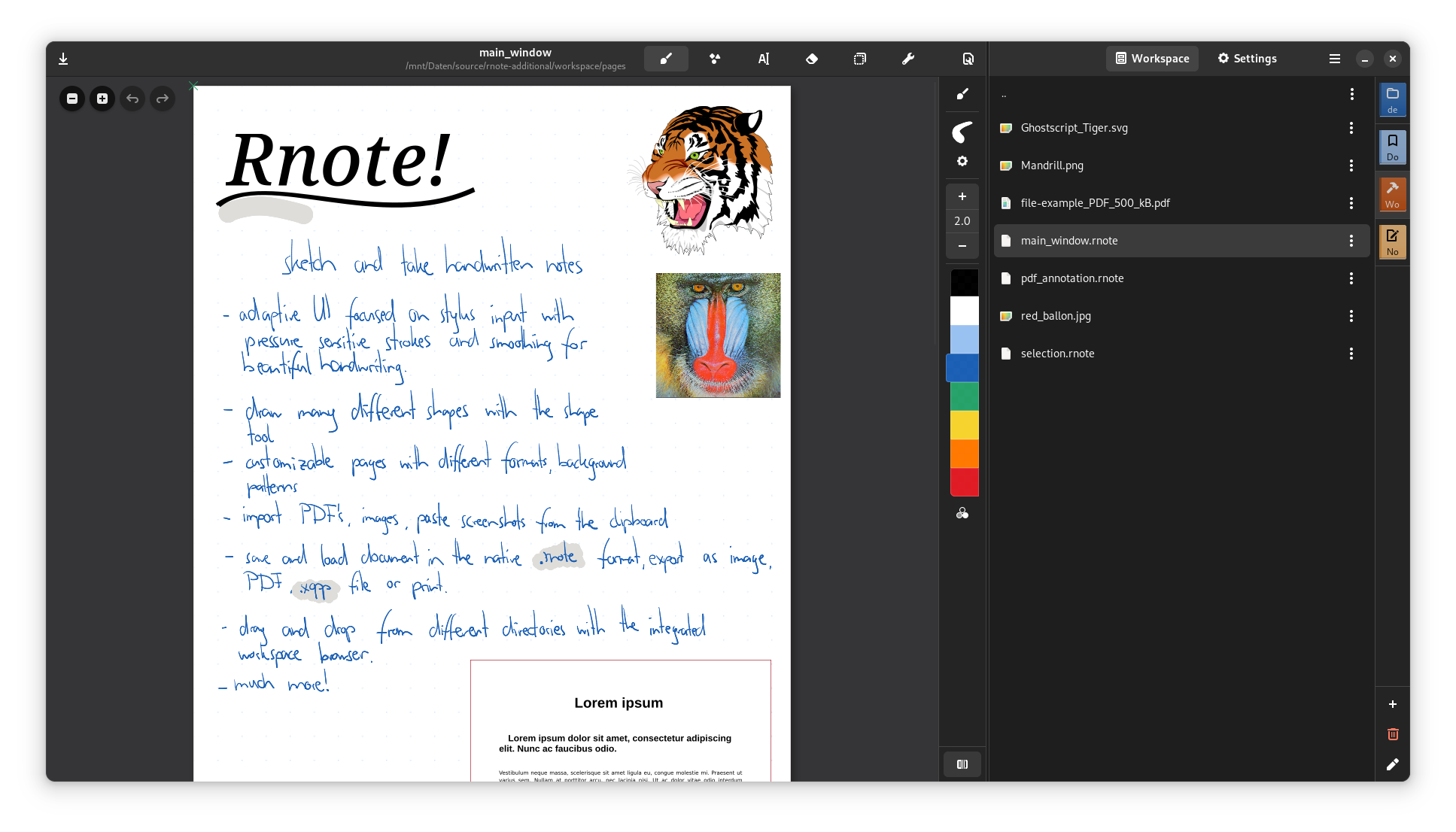Pick the white color swatch
This screenshot has height=832, width=1456.
tap(964, 311)
